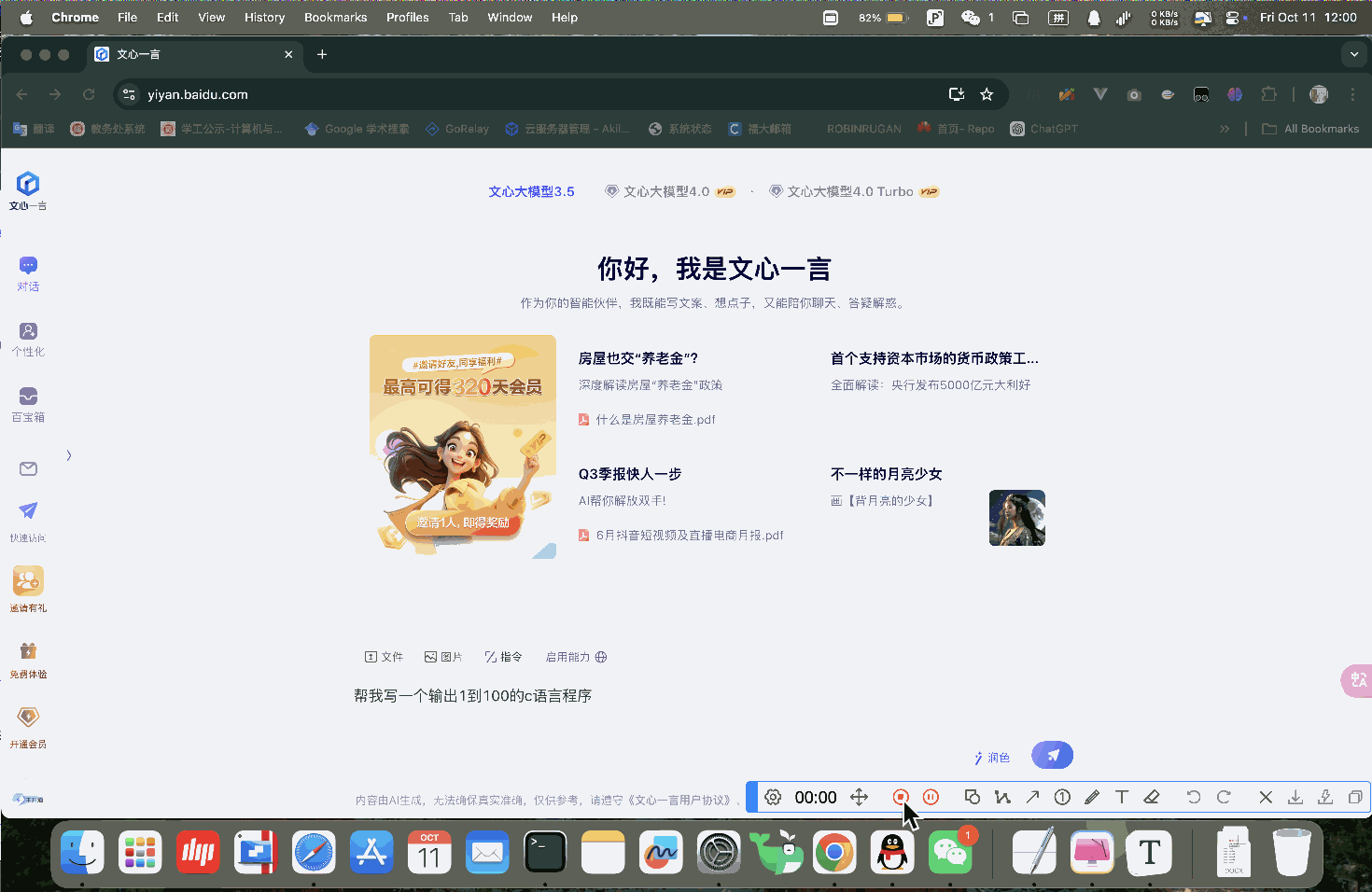Viewport: 1372px width, 892px height.
Task: Open Chrome tab search dropdown arrow
Action: tap(1353, 54)
